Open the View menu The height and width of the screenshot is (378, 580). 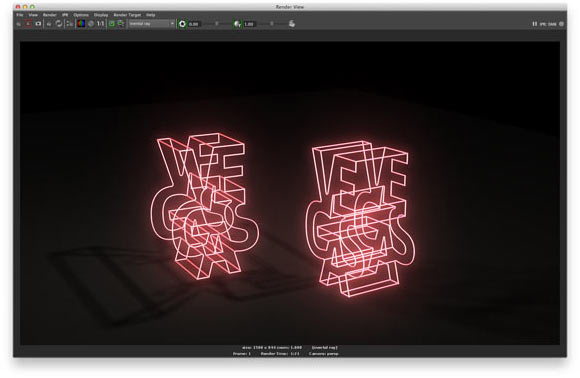point(33,15)
